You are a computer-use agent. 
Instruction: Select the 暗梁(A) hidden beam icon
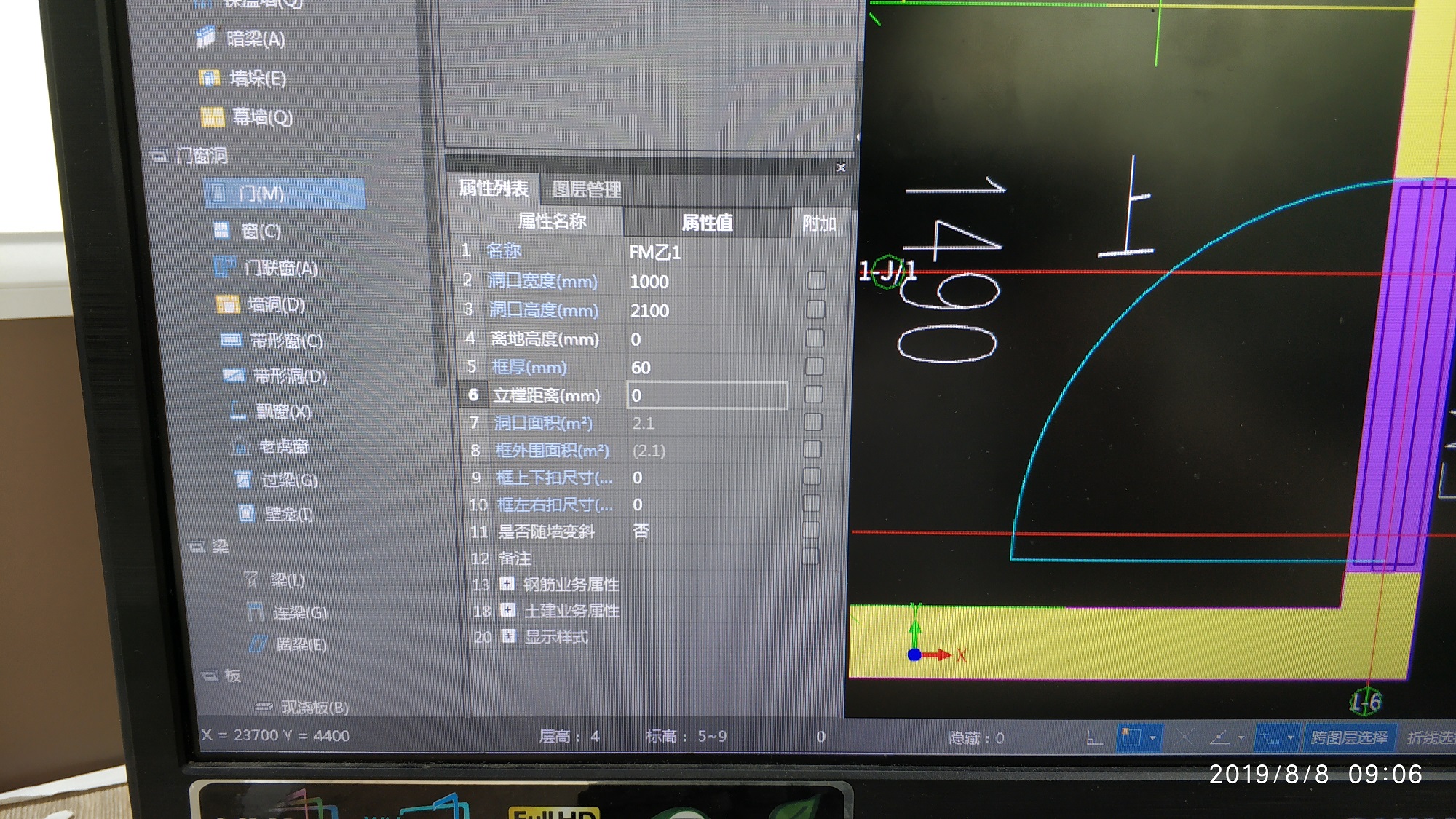point(207,37)
